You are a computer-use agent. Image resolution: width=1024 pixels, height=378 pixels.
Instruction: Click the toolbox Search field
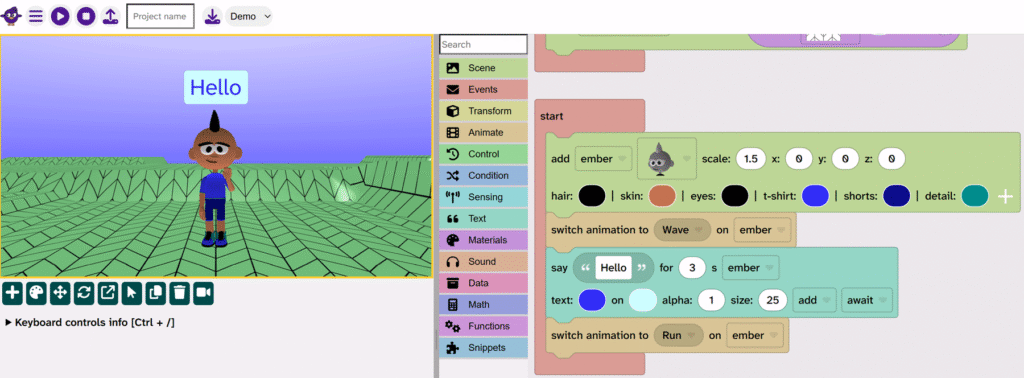click(483, 44)
